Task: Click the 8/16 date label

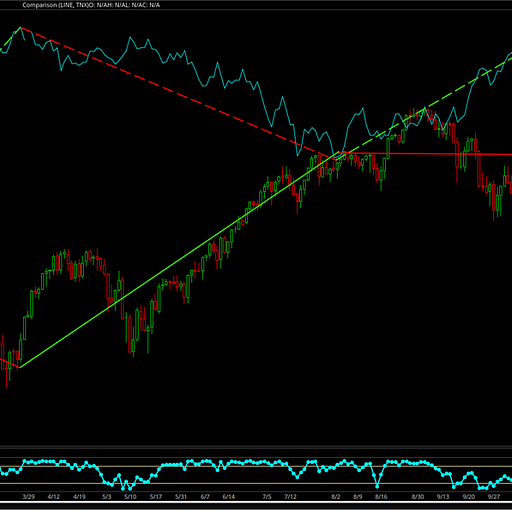Action: pos(381,497)
